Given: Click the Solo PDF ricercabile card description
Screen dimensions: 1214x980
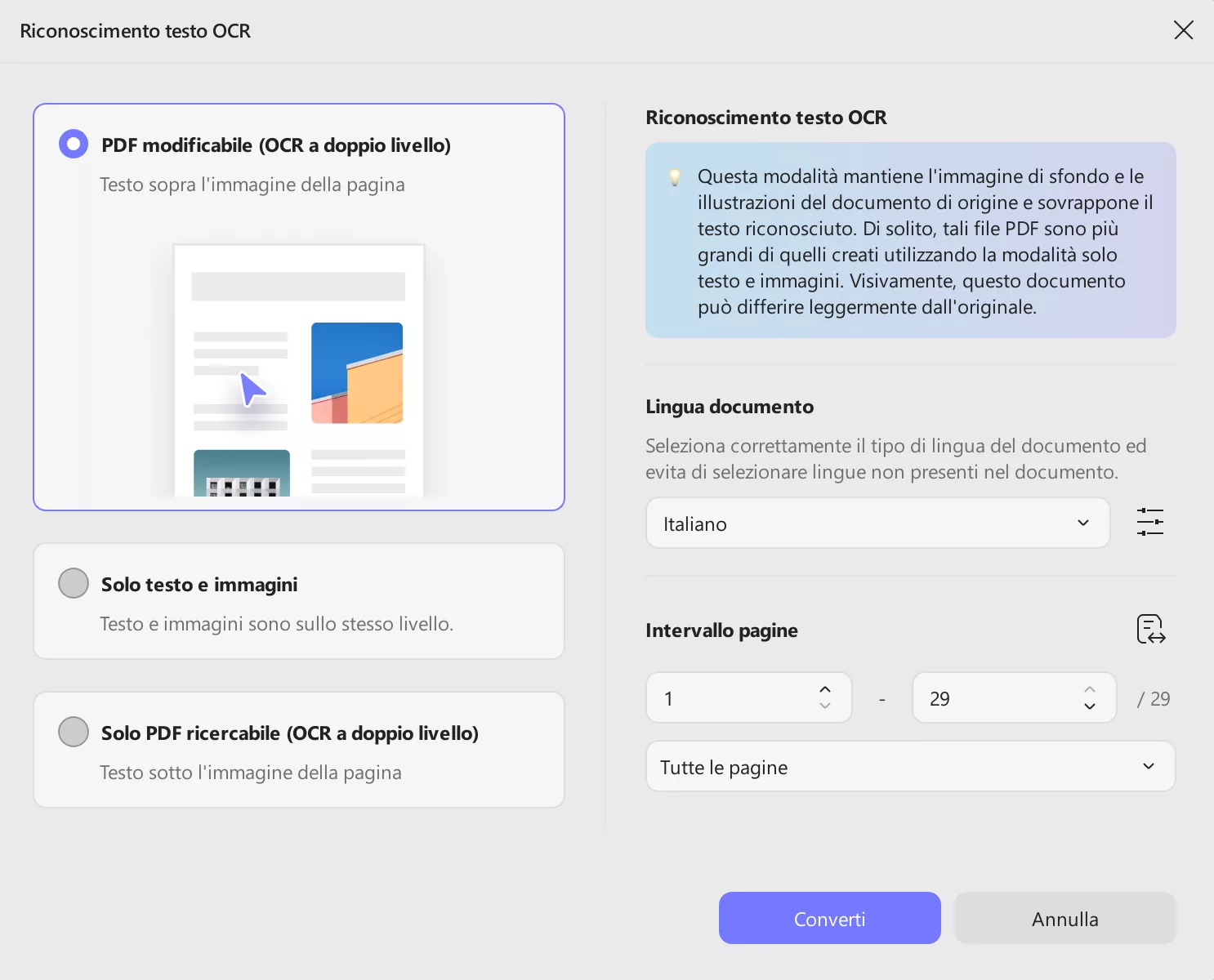Looking at the screenshot, I should tap(251, 773).
